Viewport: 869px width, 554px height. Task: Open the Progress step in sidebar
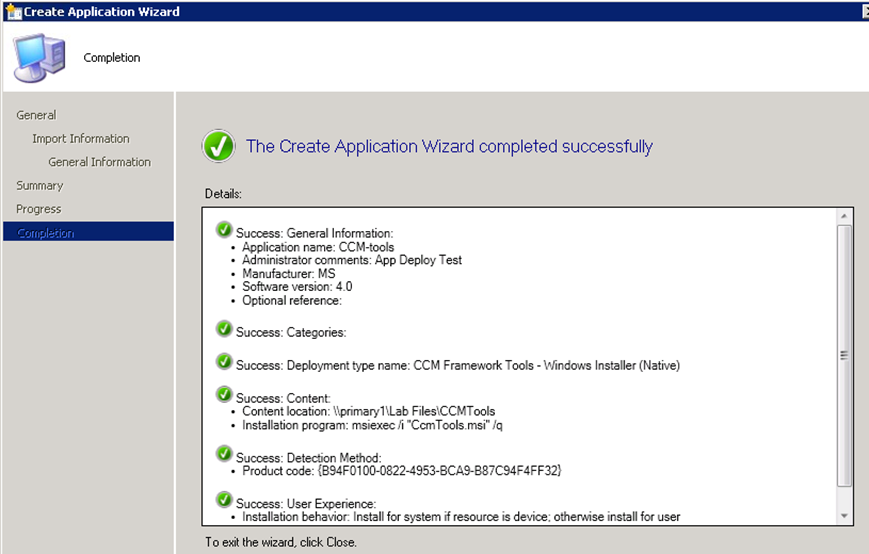[x=39, y=209]
